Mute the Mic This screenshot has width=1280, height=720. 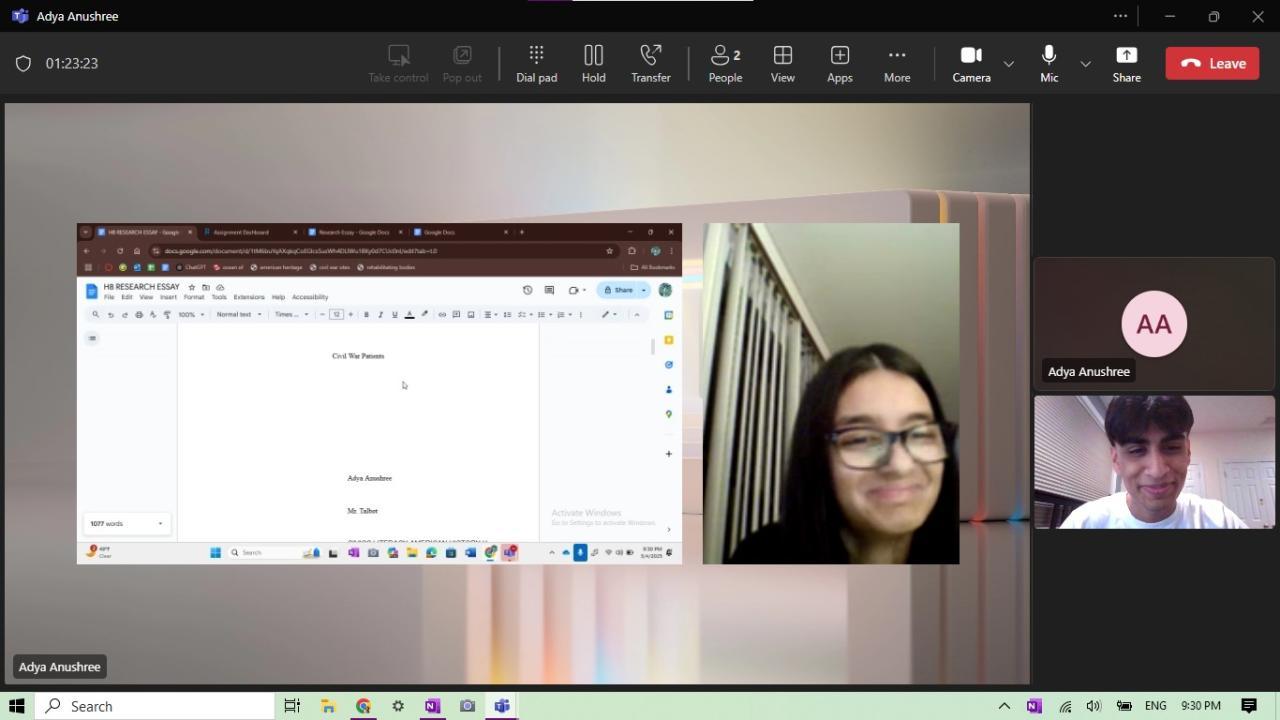(x=1048, y=63)
